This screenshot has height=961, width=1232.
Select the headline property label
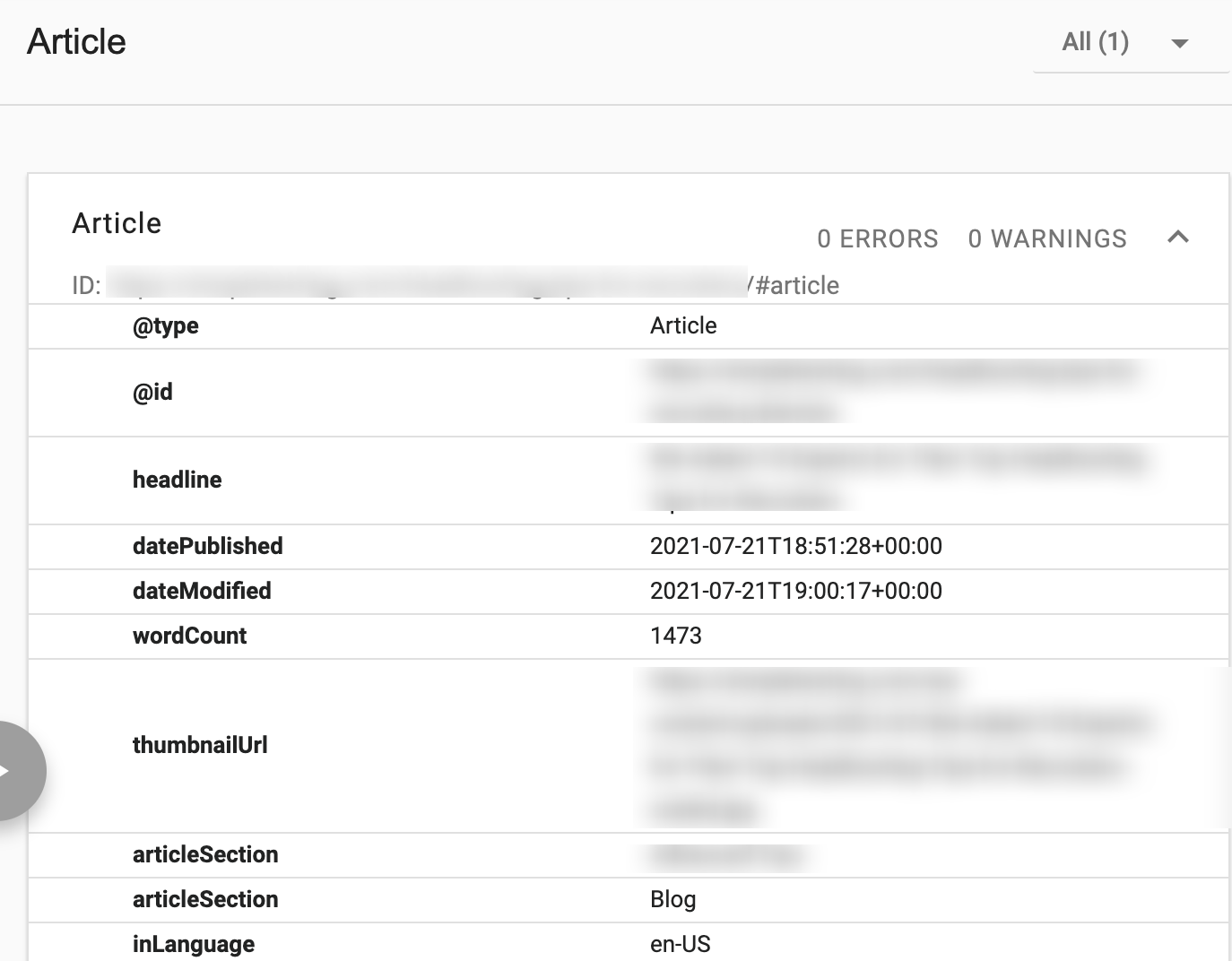point(177,480)
